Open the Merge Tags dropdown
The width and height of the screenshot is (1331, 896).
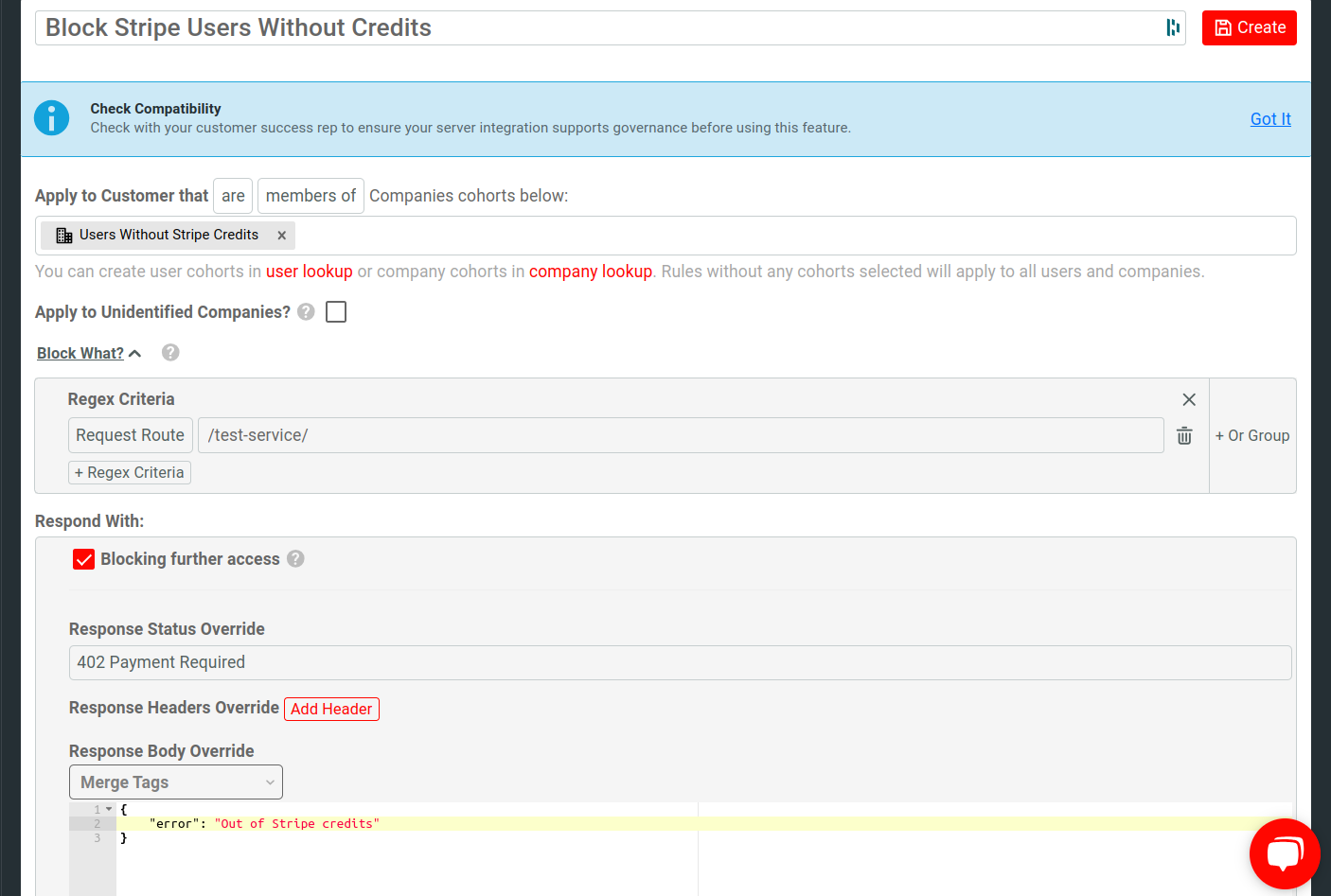pos(176,782)
